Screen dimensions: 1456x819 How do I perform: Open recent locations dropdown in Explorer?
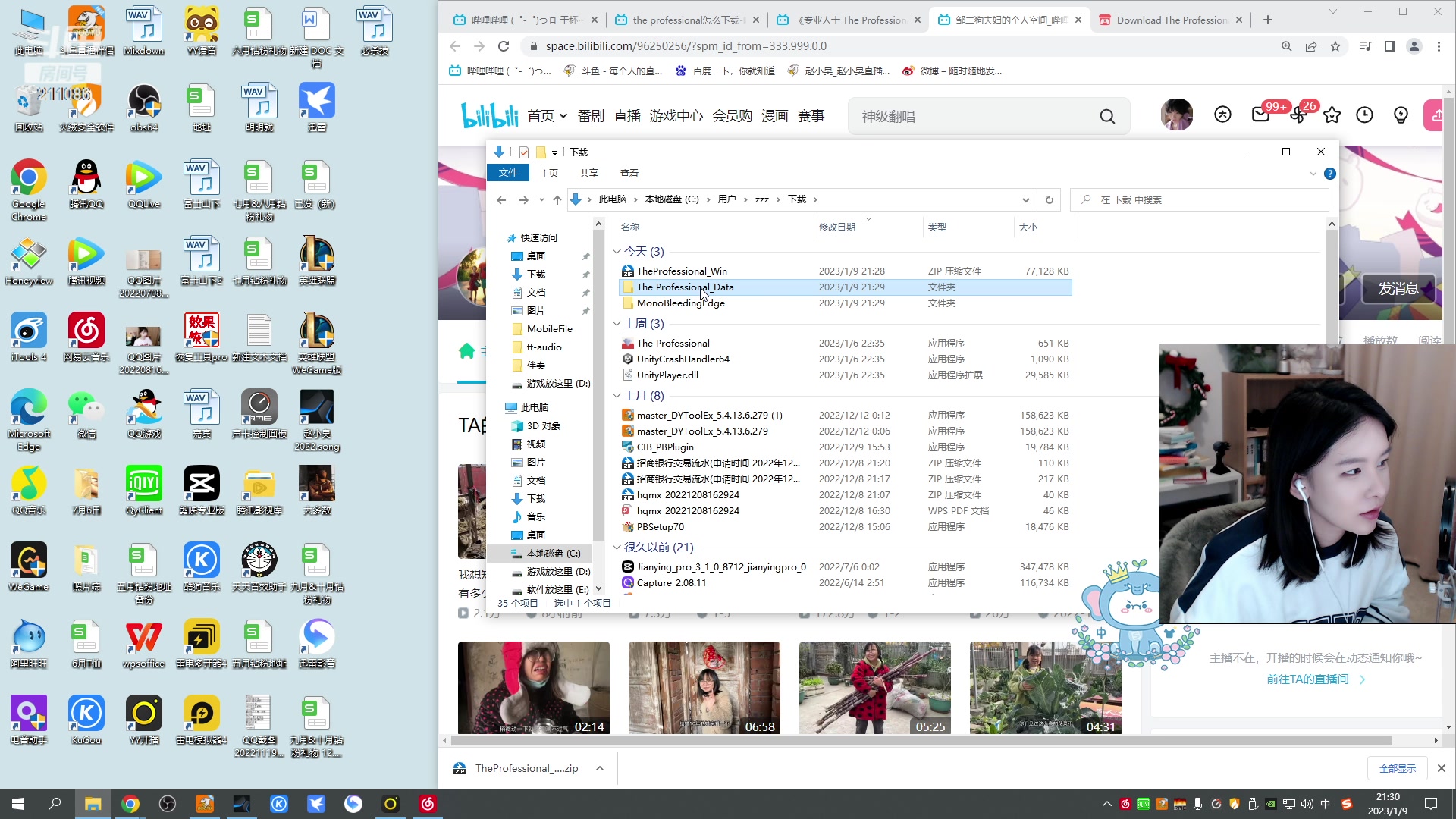pyautogui.click(x=541, y=200)
